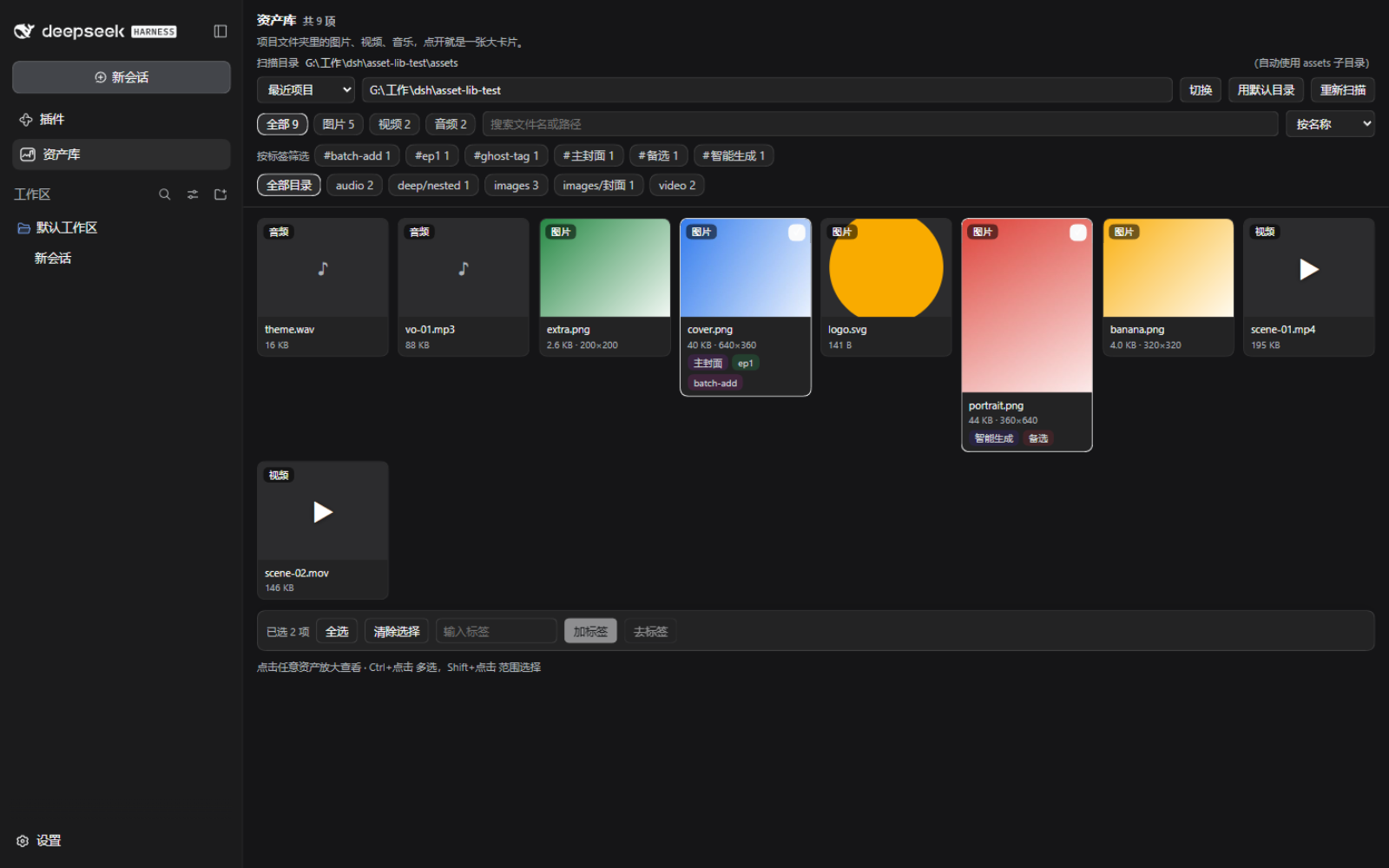Open the sort by name dropdown
The image size is (1389, 868).
1330,124
